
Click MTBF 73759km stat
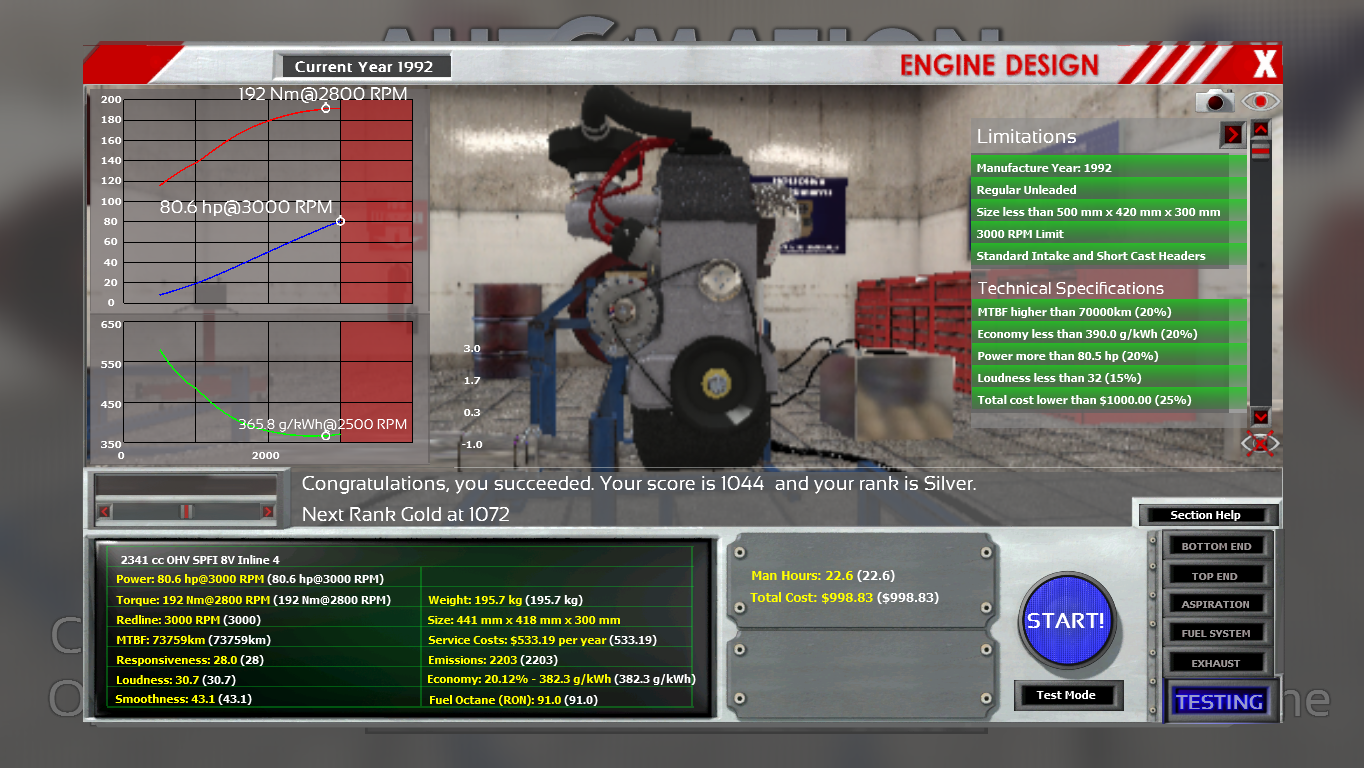click(193, 640)
